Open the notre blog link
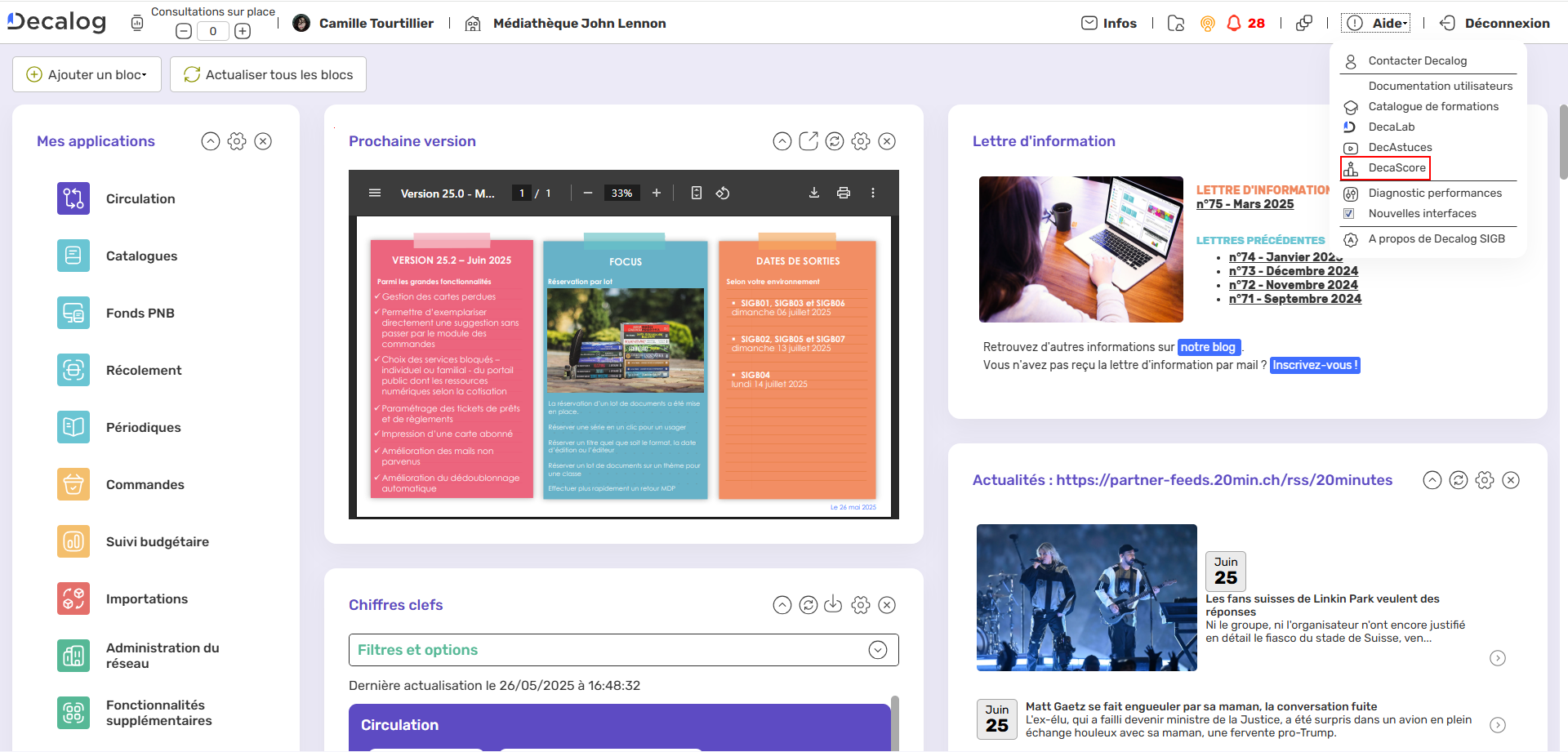The image size is (1568, 752). pos(1208,347)
